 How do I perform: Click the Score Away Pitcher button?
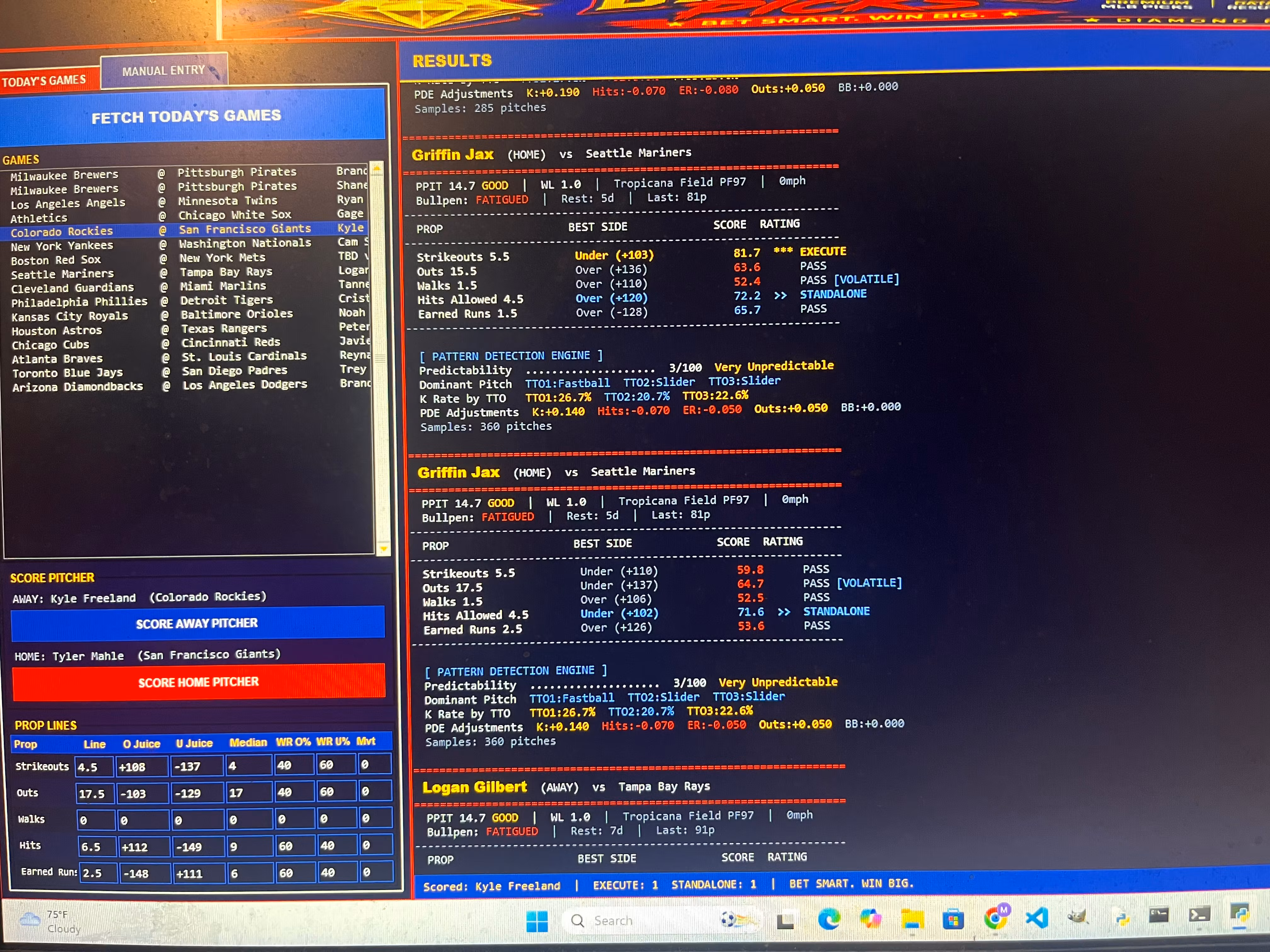point(197,624)
